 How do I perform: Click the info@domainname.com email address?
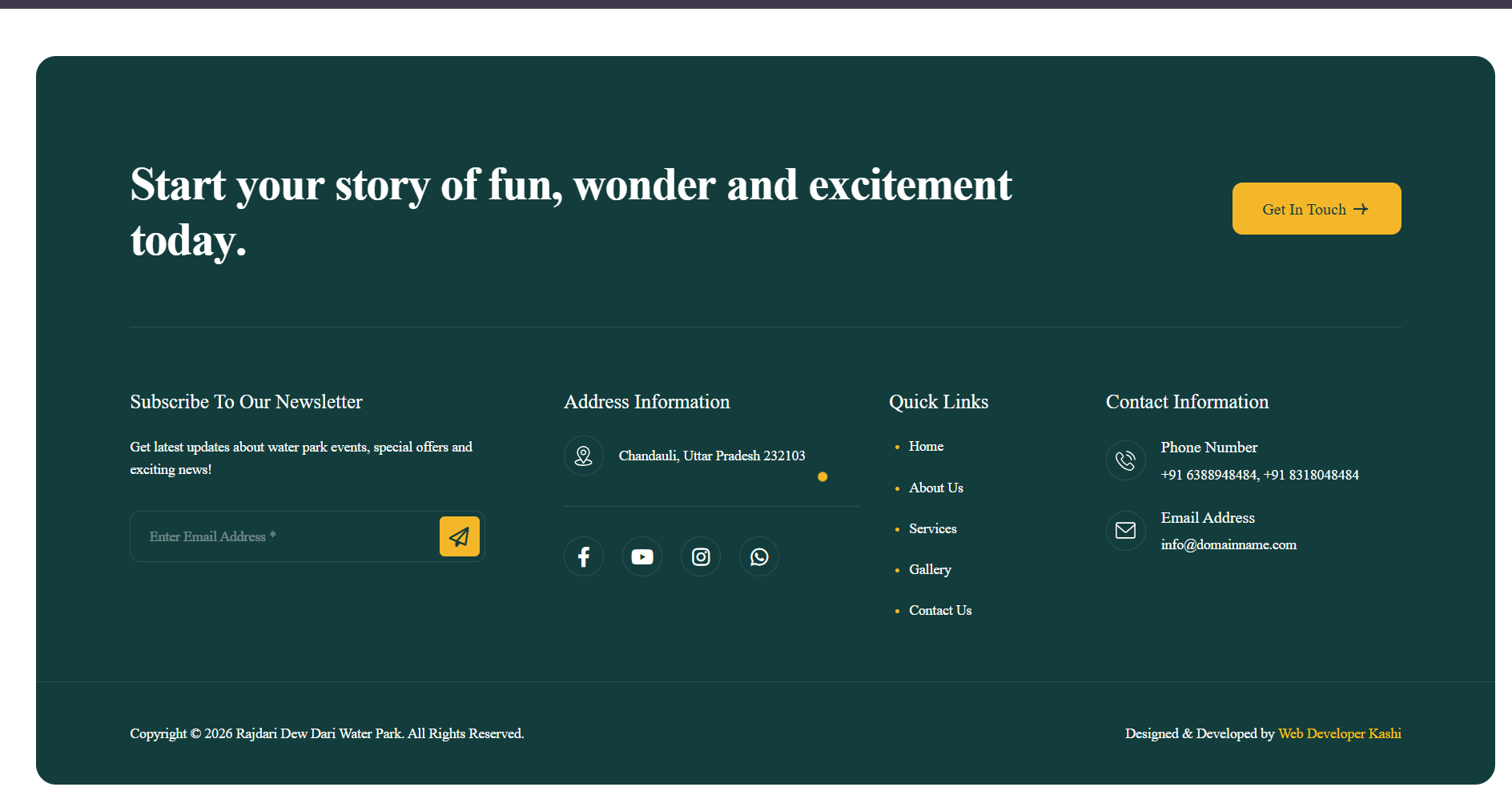tap(1228, 544)
